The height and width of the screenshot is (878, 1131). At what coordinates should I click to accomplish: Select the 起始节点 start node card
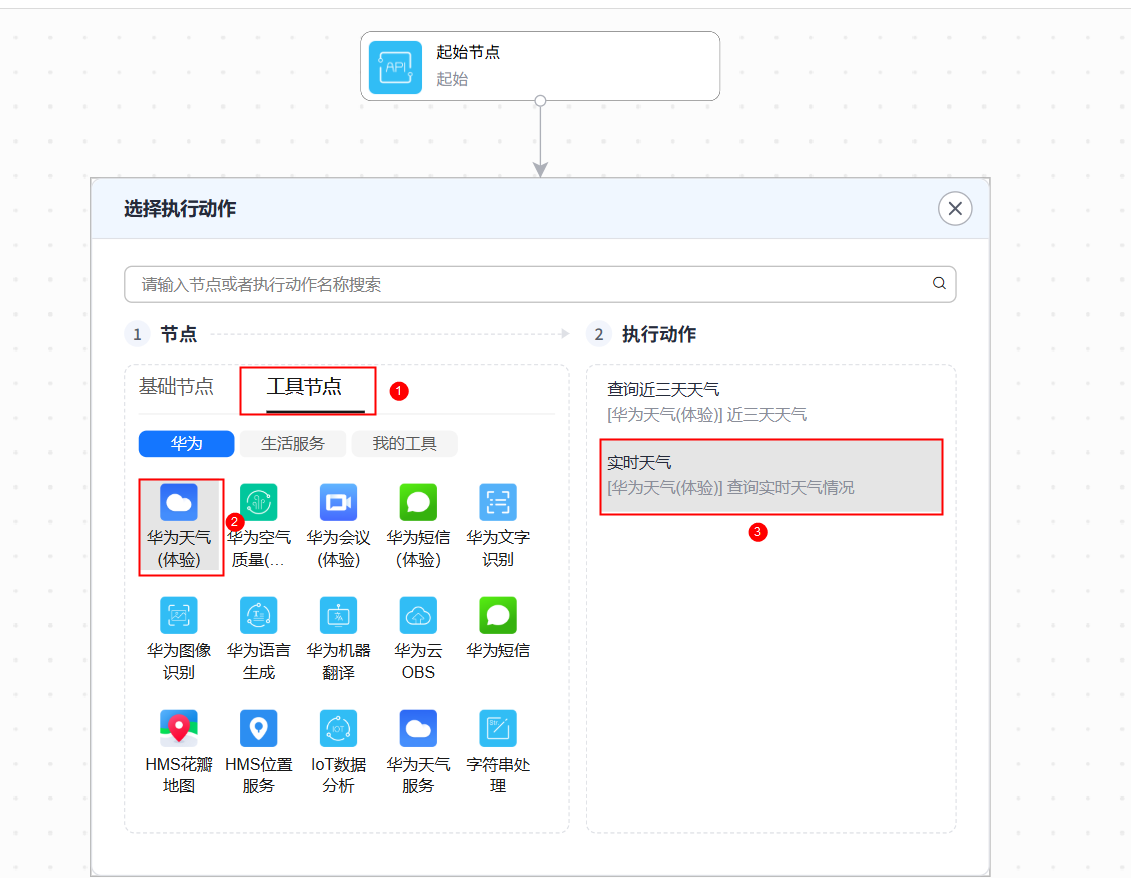(x=540, y=66)
